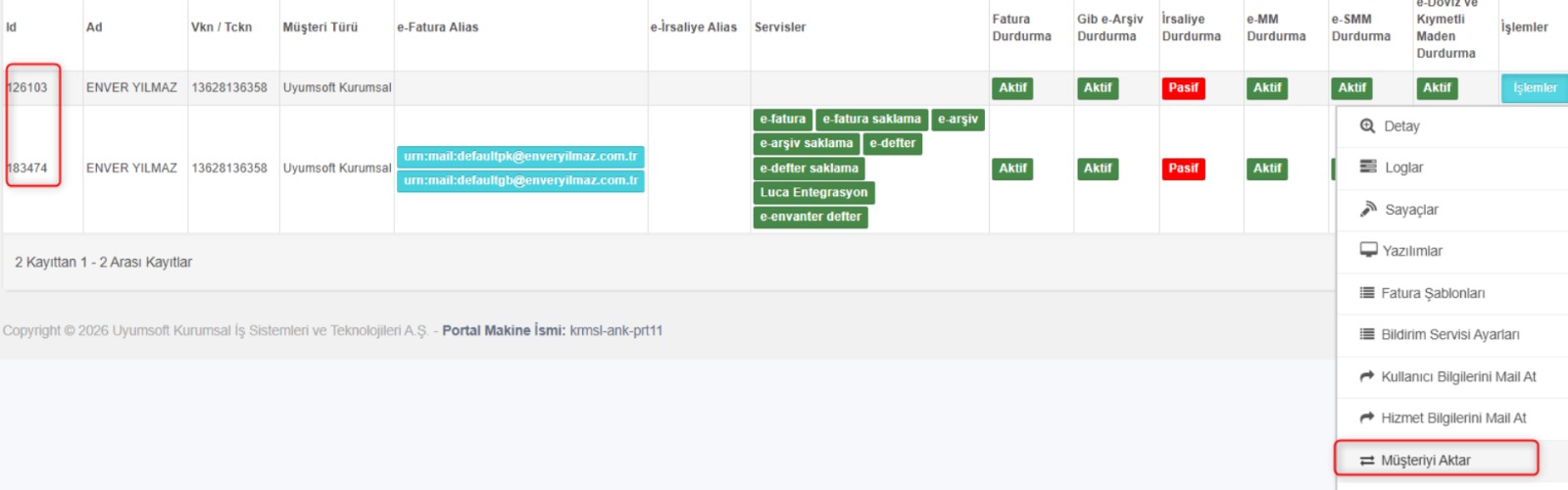
Task: Open the İşlemler dropdown button
Action: click(1534, 88)
